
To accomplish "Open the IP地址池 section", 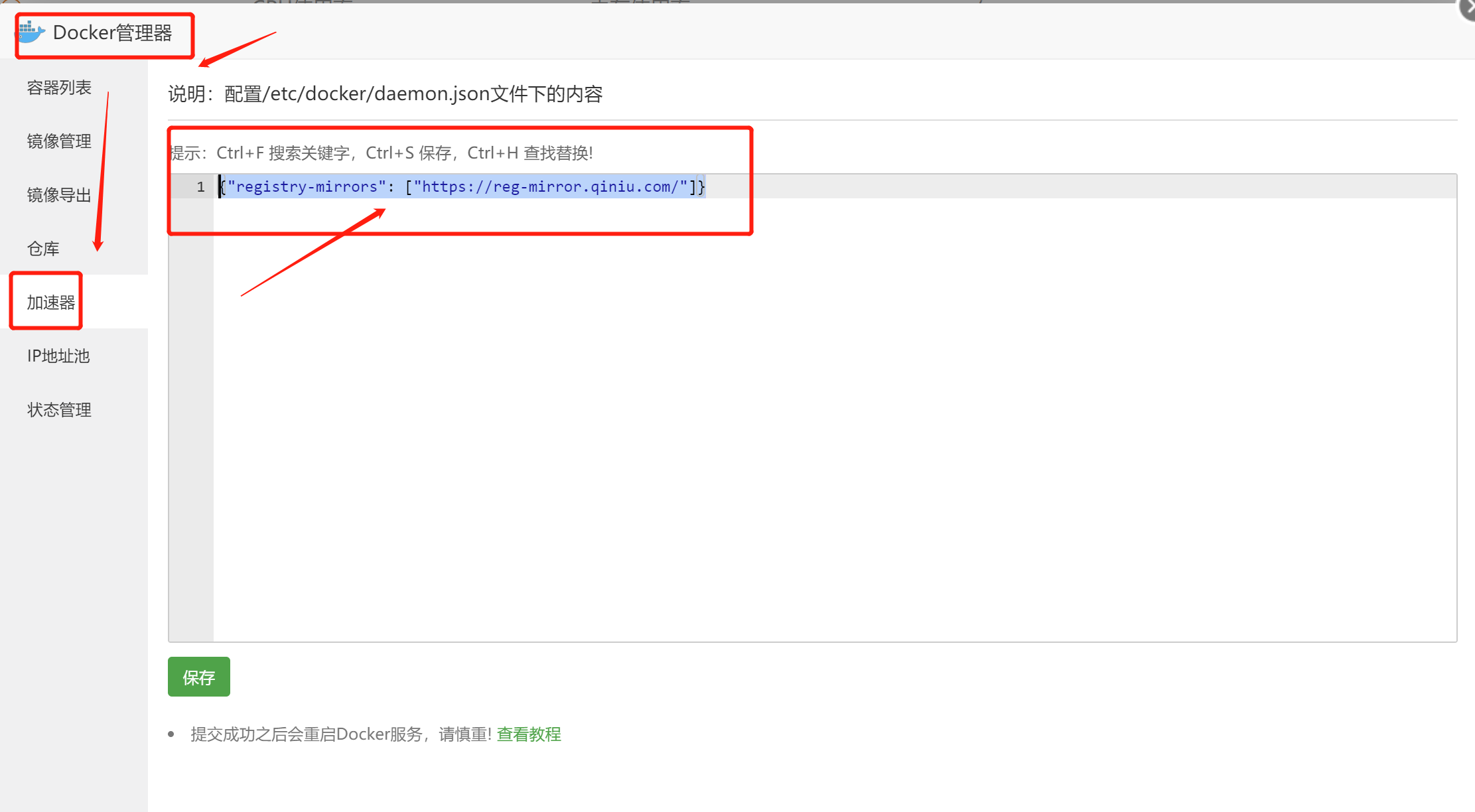I will [58, 356].
